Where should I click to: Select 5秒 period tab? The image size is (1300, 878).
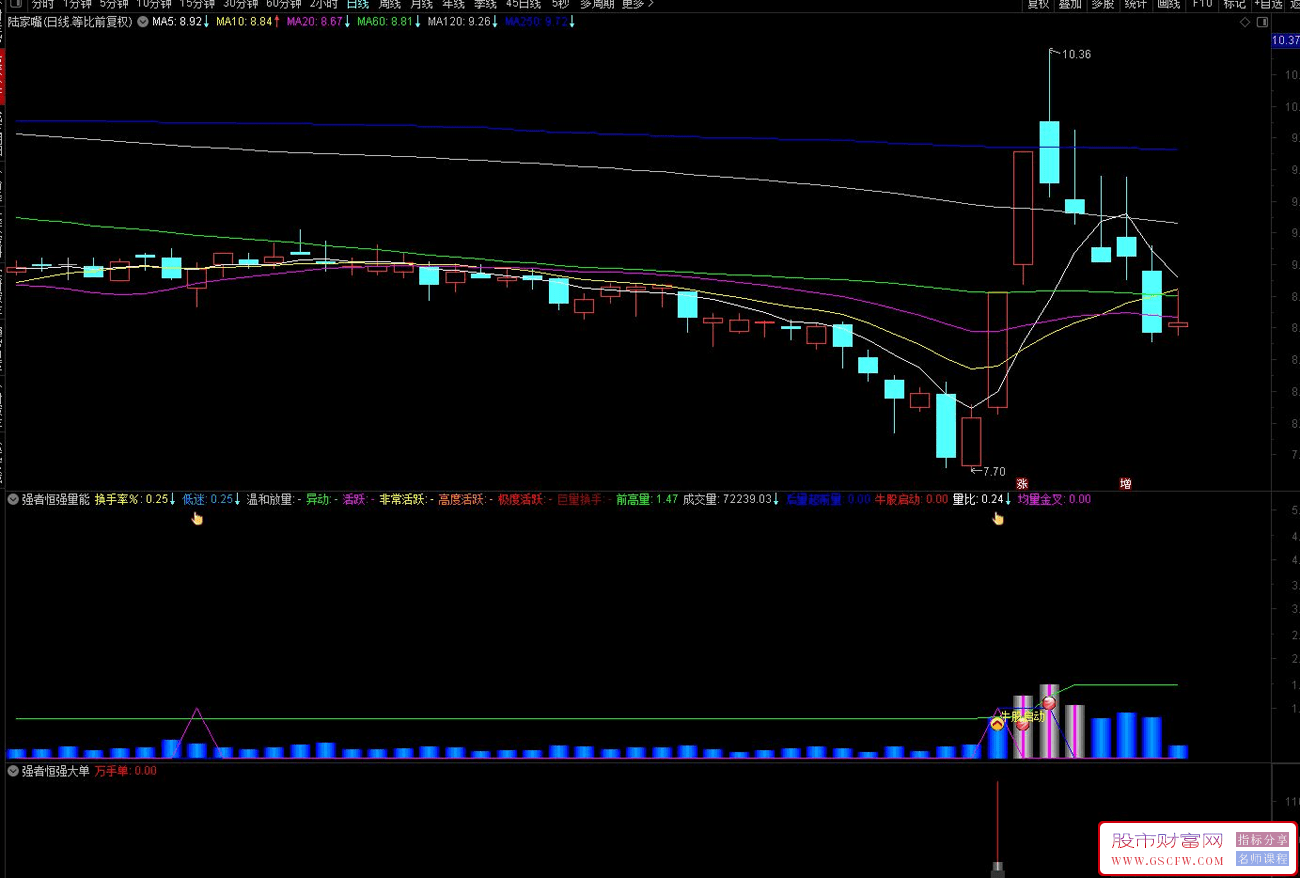560,4
